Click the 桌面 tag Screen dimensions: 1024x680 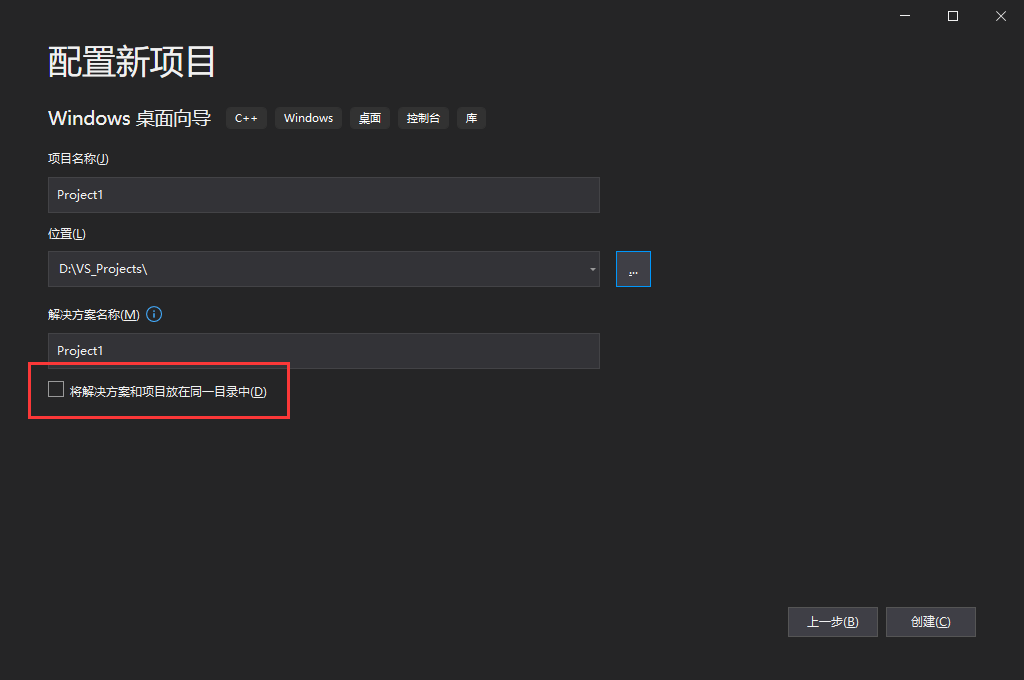pyautogui.click(x=370, y=118)
